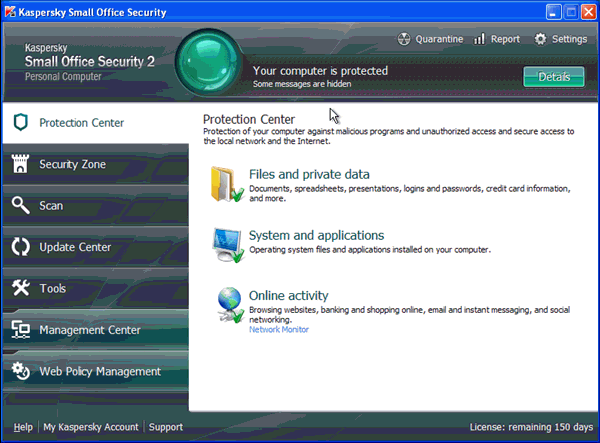This screenshot has height=443, width=600.
Task: Click the Support link in footer
Action: (165, 427)
